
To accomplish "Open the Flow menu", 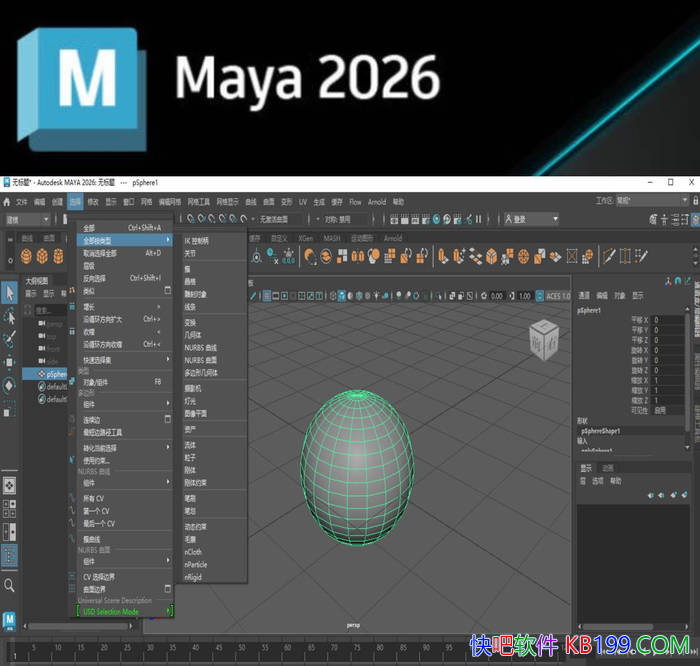I will pyautogui.click(x=355, y=202).
